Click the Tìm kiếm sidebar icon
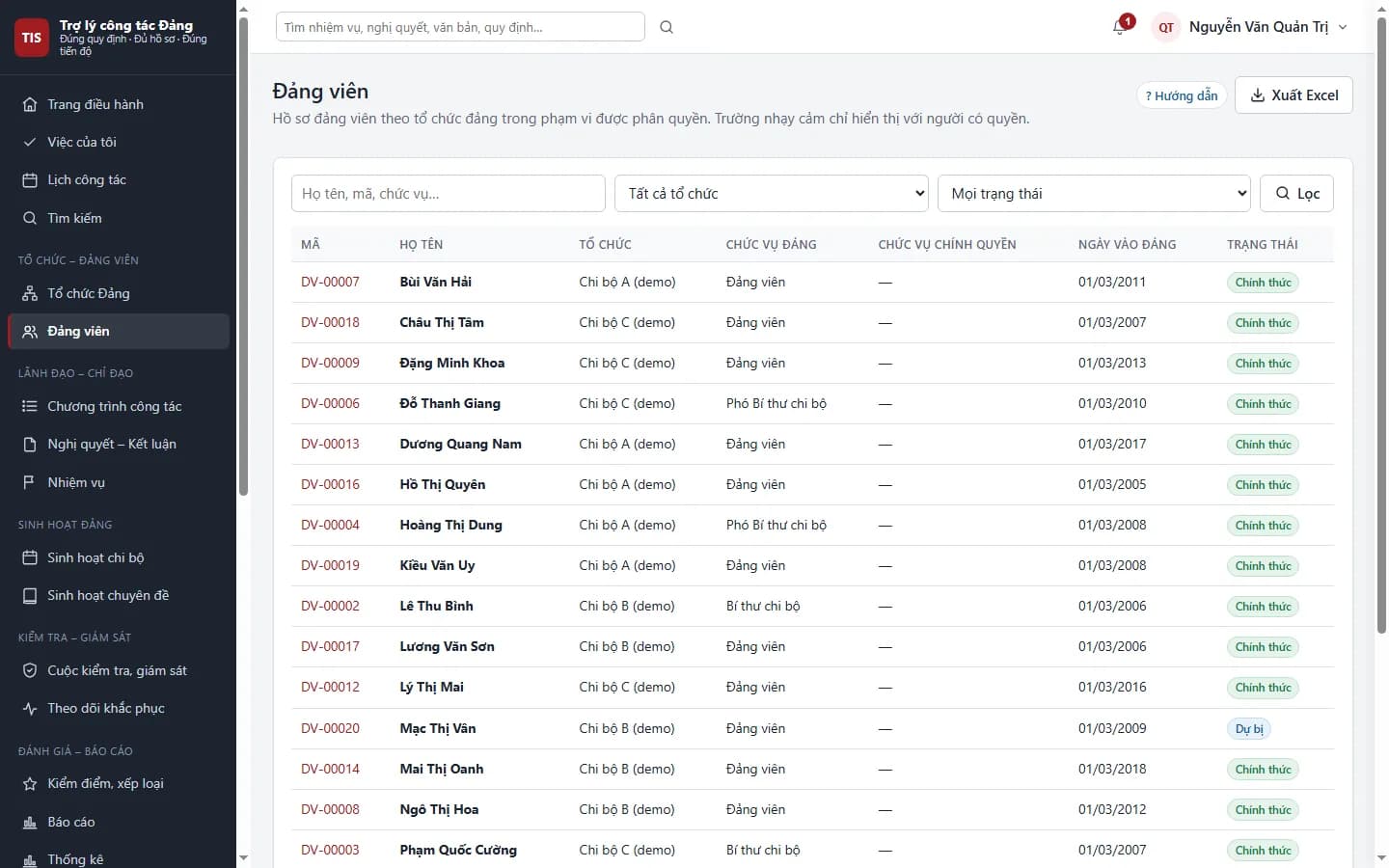The image size is (1389, 868). tap(30, 218)
